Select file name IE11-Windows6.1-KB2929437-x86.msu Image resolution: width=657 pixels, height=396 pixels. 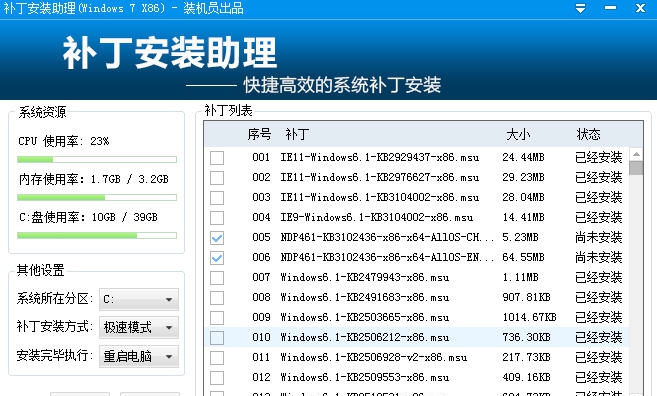coord(380,158)
